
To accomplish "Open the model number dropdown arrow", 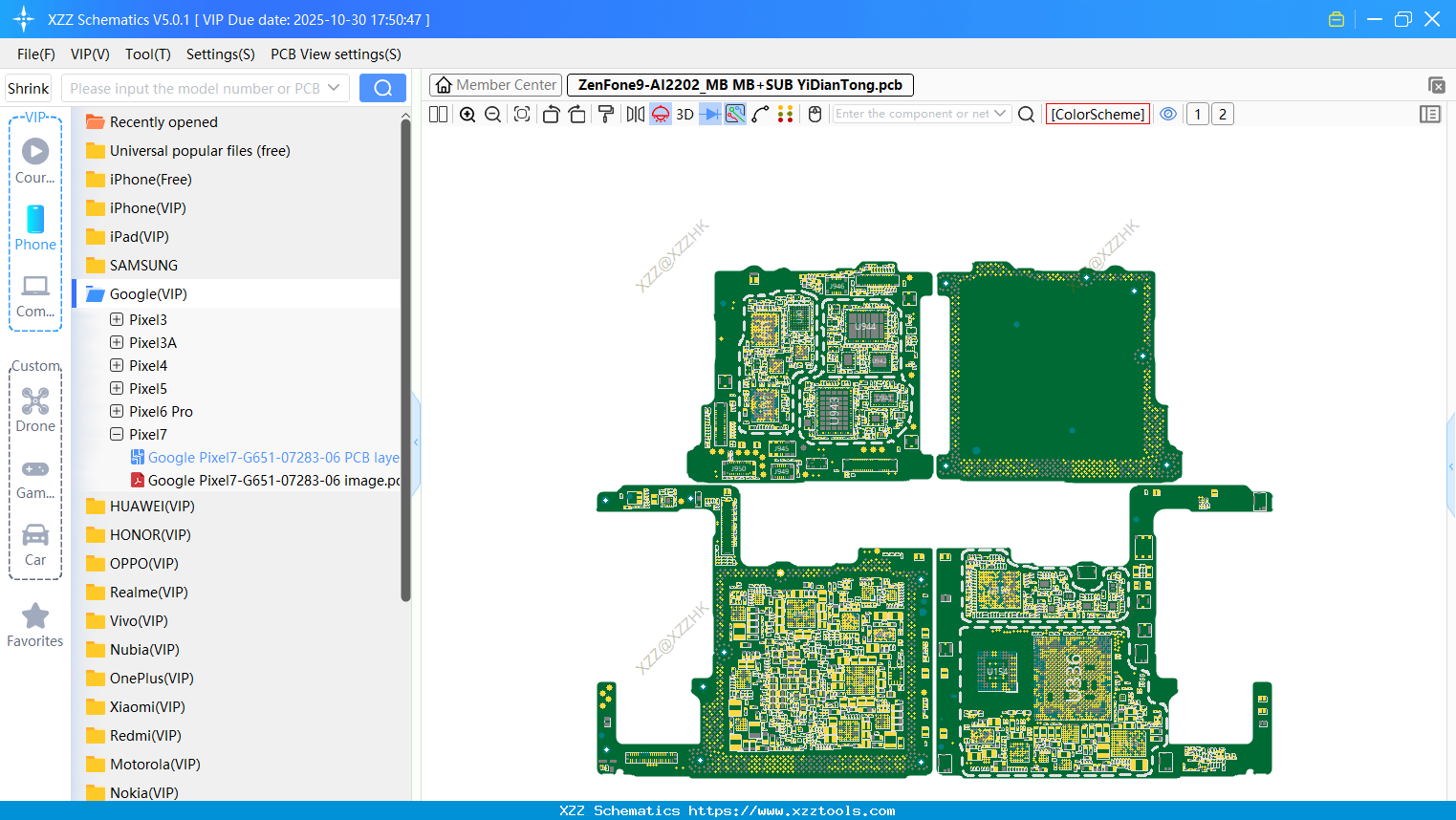I will (x=334, y=88).
